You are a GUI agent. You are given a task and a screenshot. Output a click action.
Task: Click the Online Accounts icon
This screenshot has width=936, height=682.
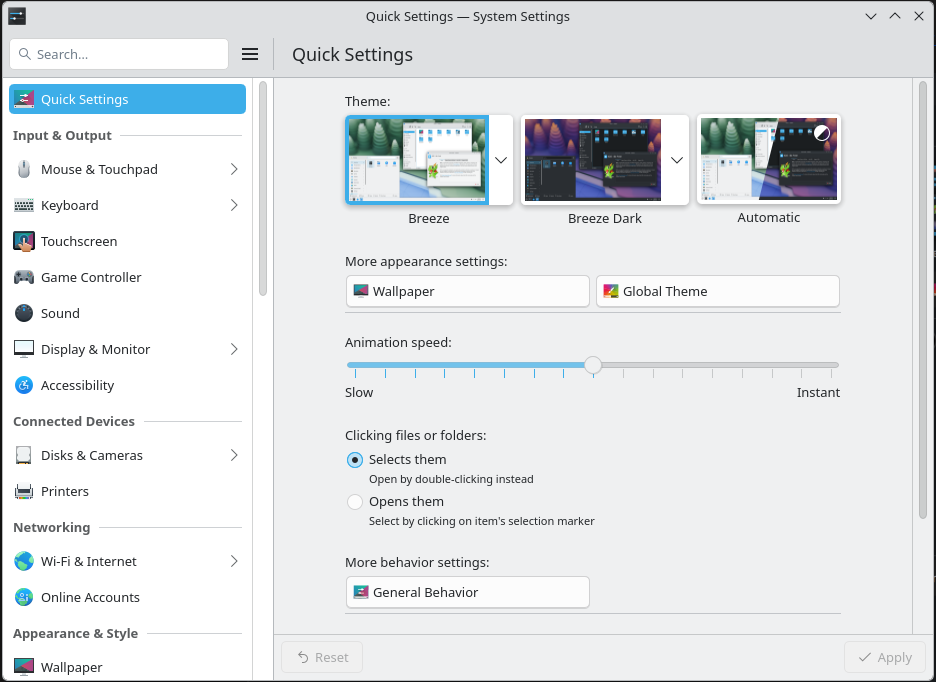point(24,597)
